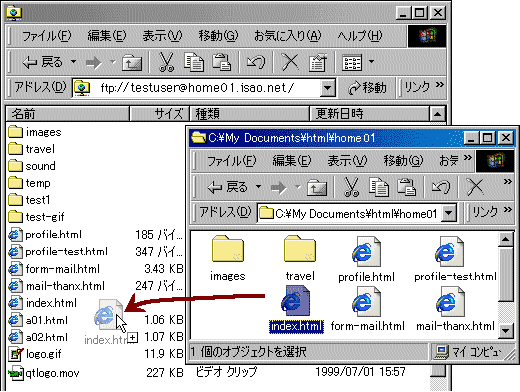Click Copy icon in home01 window
Image resolution: width=520 pixels, height=392 pixels.
coord(379,187)
